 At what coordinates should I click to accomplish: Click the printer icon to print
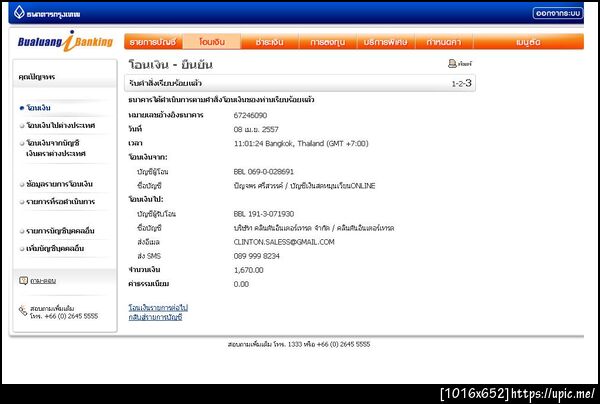(452, 64)
